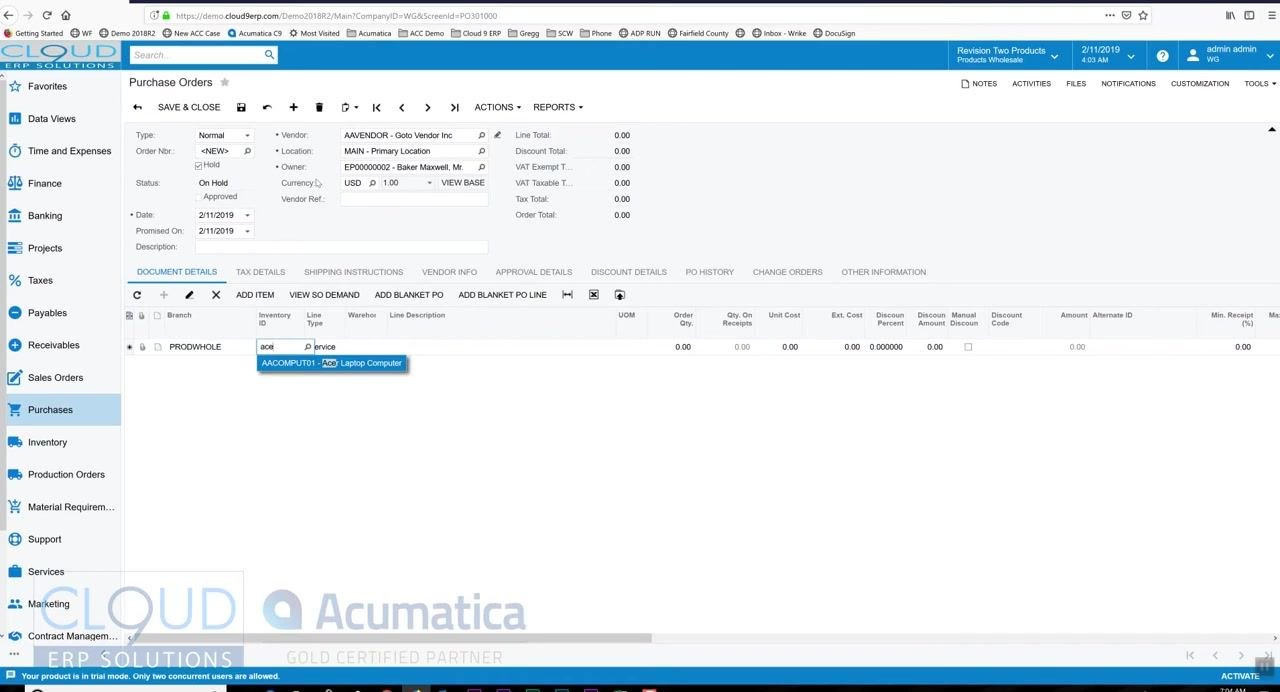
Task: Go to the first record
Action: pyautogui.click(x=376, y=107)
